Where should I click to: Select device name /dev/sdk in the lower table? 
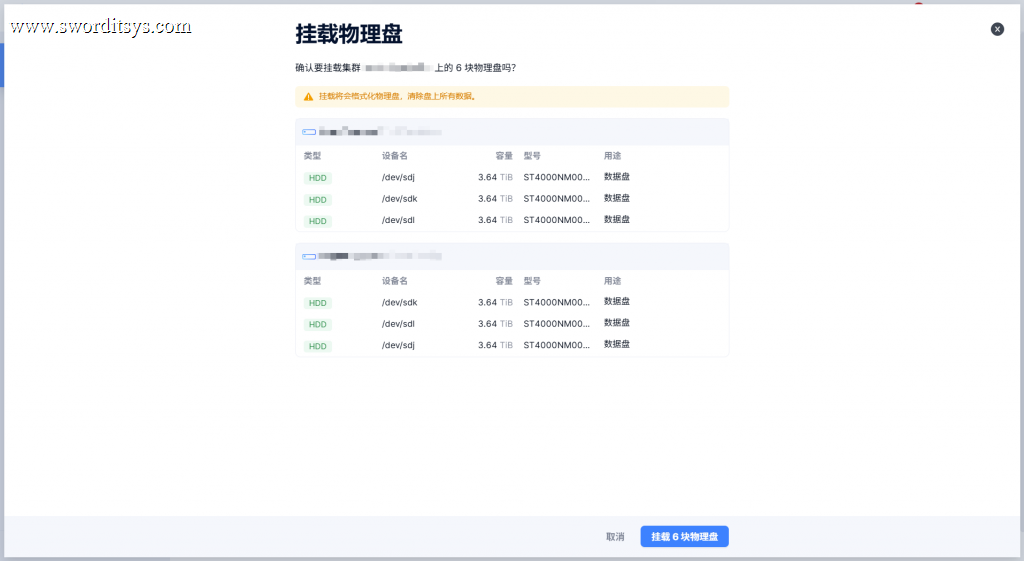click(399, 302)
